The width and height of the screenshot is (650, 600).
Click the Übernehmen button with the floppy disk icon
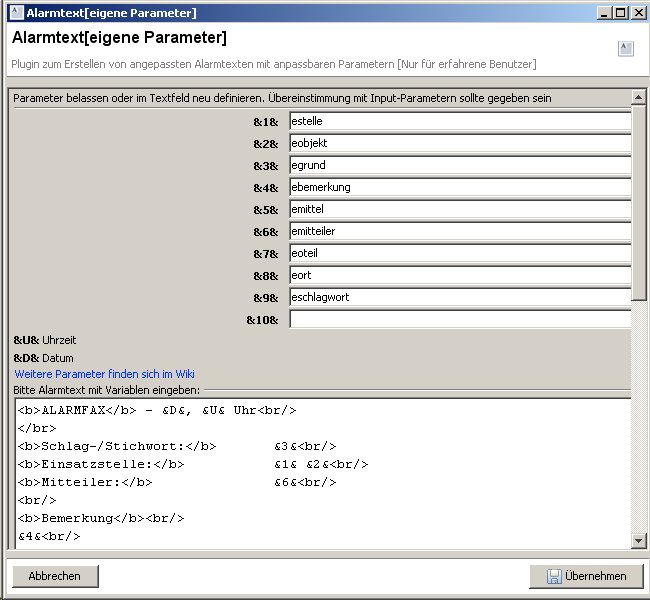point(586,576)
